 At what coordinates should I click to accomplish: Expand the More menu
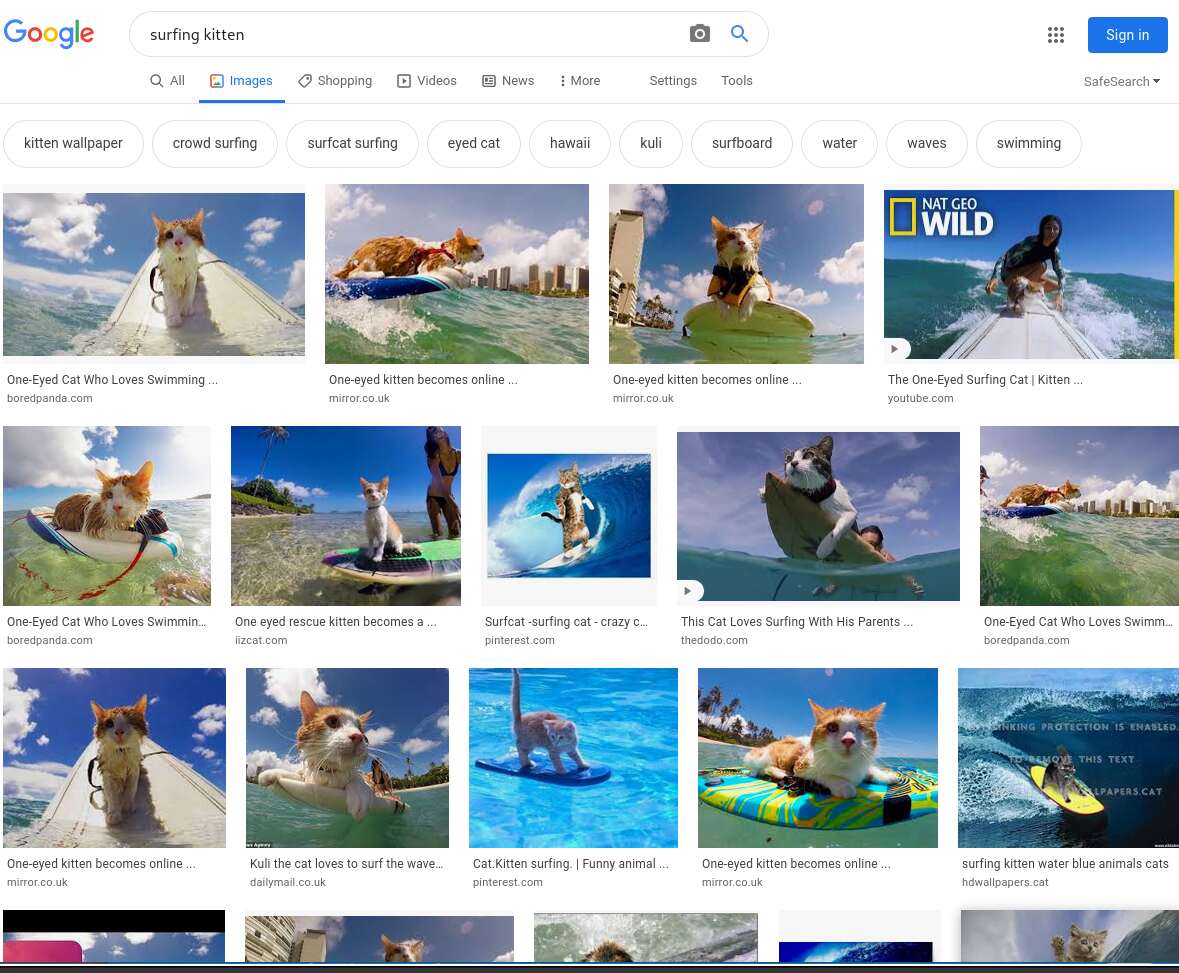point(579,80)
